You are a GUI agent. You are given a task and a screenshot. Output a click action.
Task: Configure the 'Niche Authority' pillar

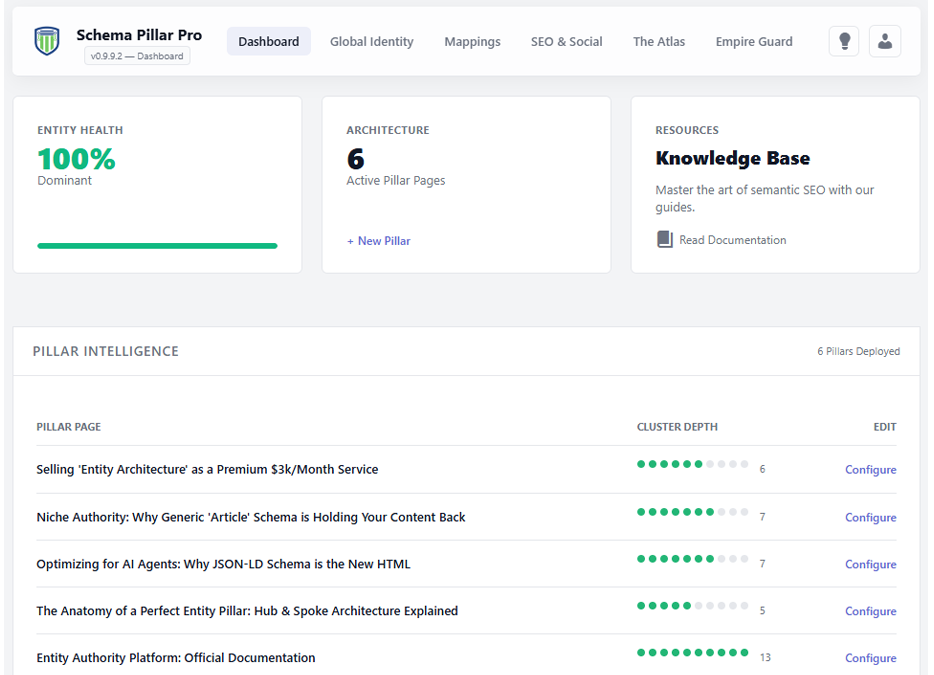coord(870,517)
